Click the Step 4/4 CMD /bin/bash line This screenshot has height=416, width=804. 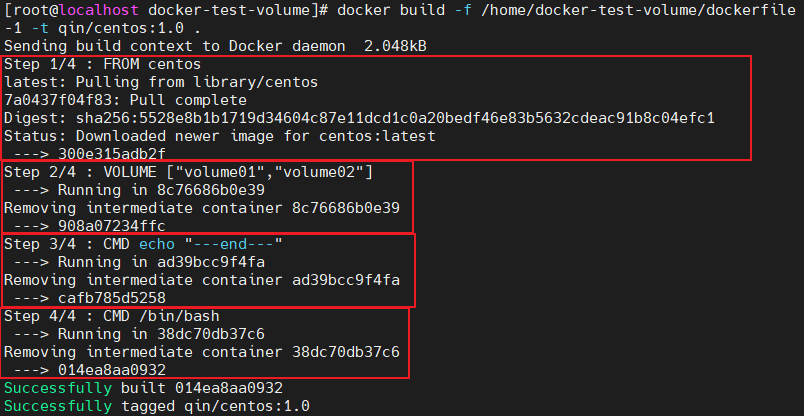pos(110,316)
